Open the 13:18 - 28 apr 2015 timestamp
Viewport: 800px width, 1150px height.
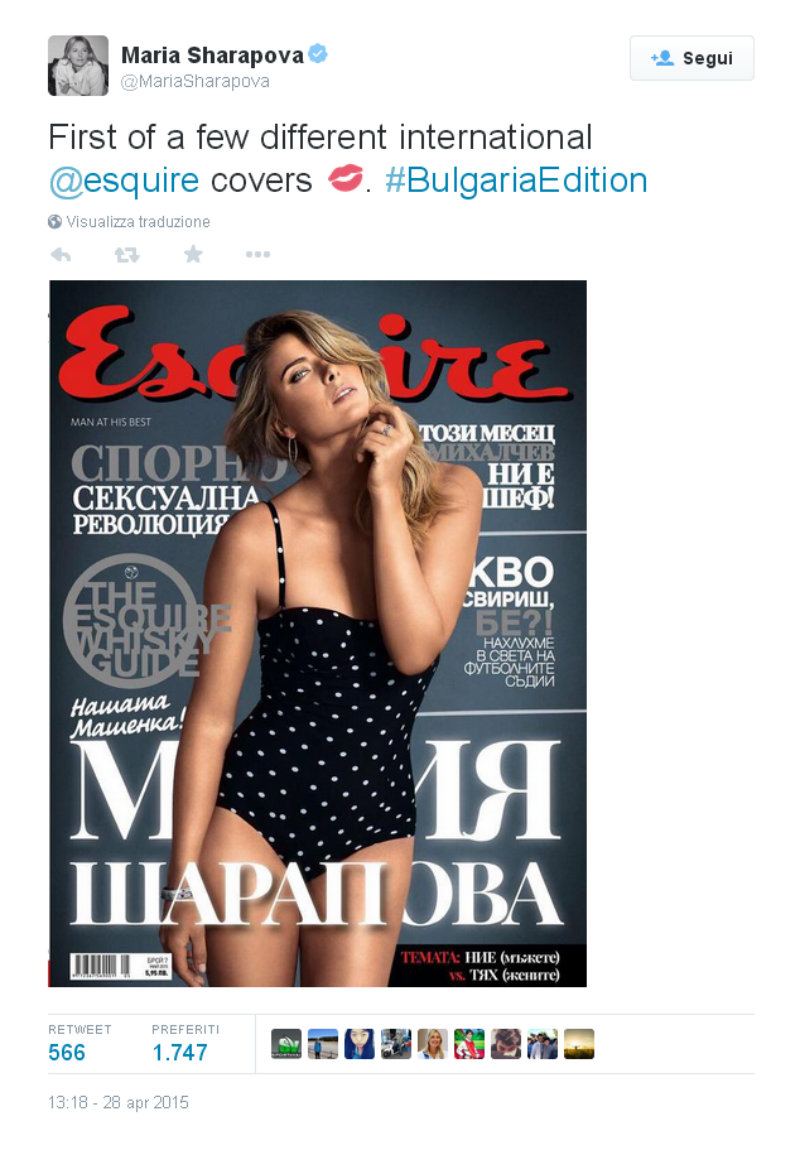click(x=118, y=1102)
